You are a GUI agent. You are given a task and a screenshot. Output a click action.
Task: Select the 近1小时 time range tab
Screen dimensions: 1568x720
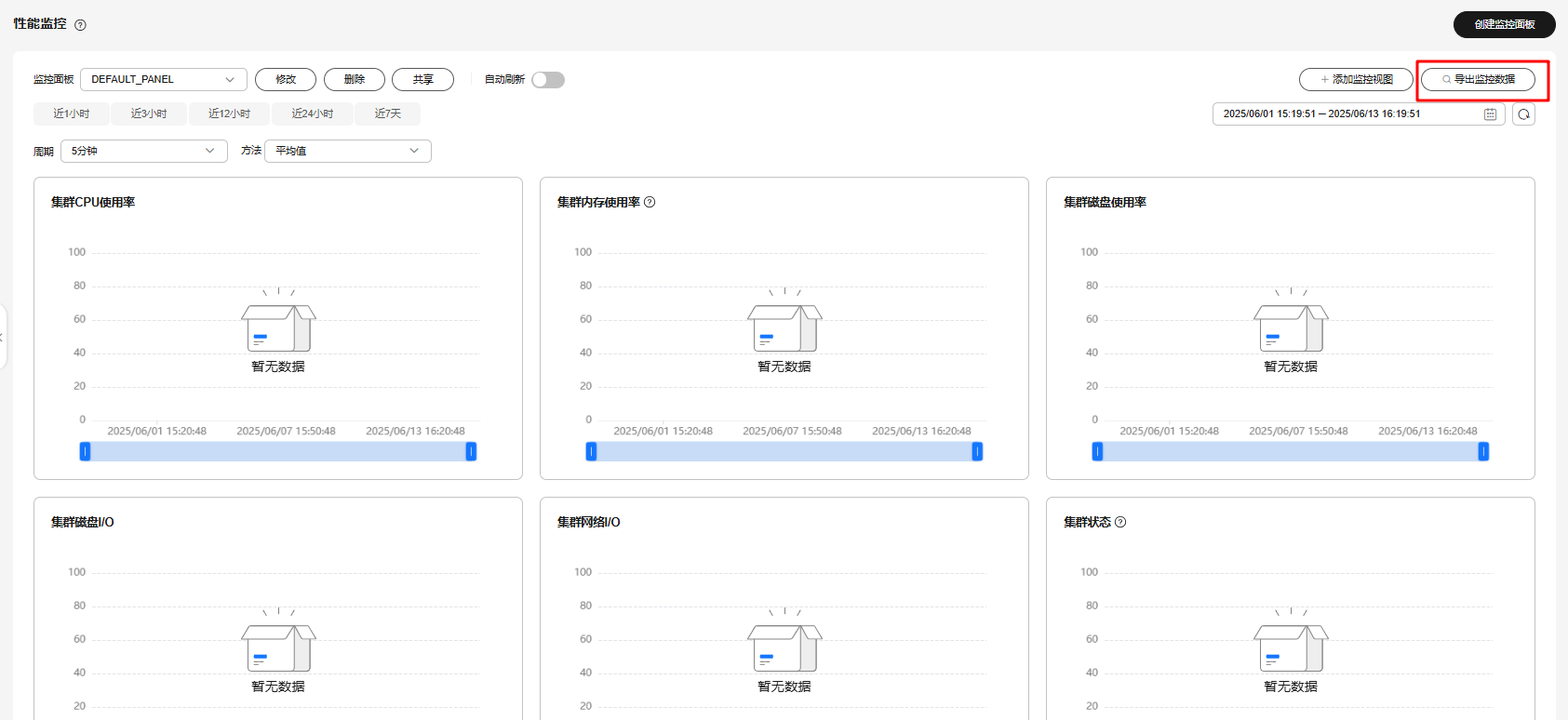click(71, 113)
